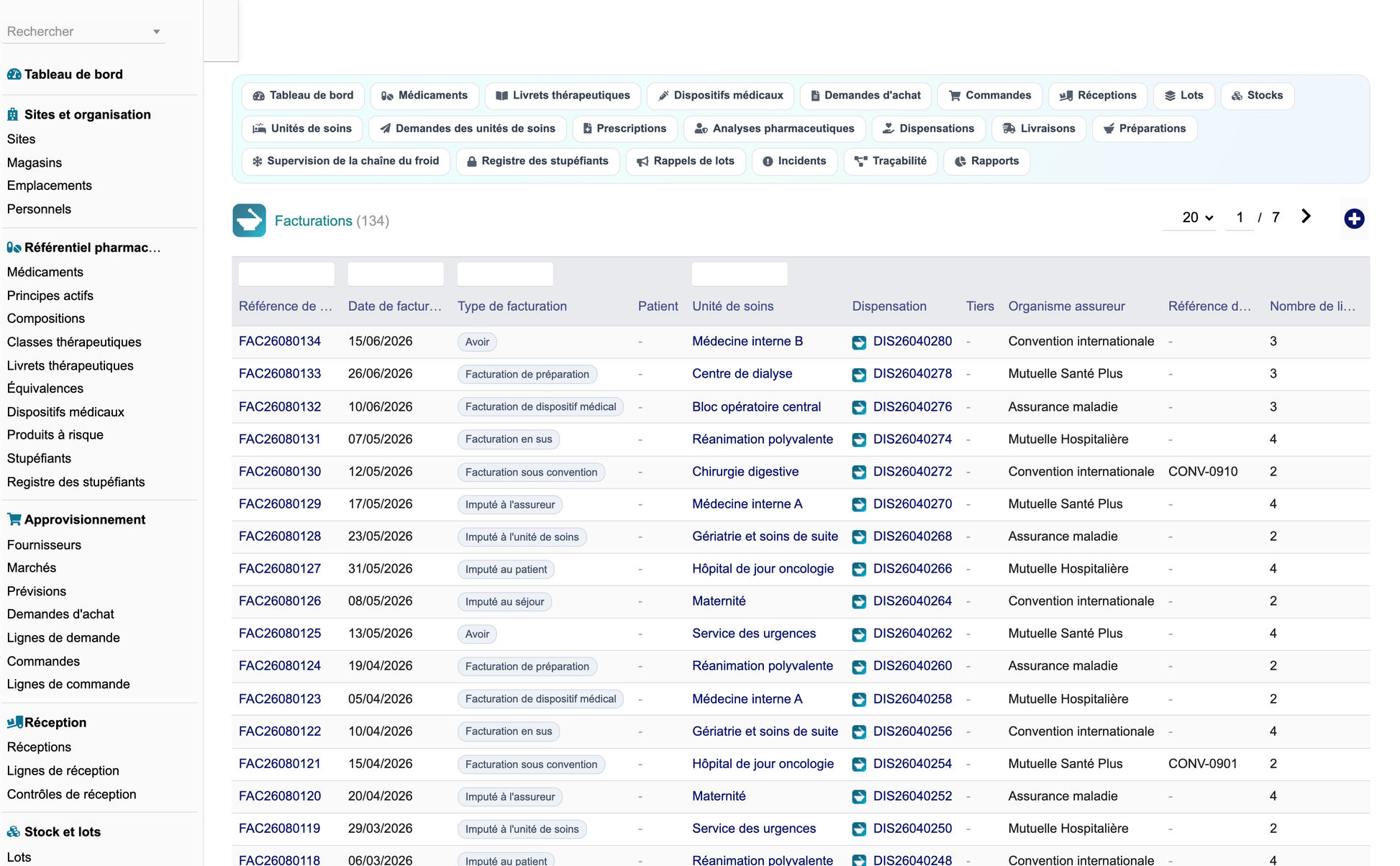The image size is (1400, 866).
Task: Click the Stock et lots cubes icon
Action: (14, 831)
